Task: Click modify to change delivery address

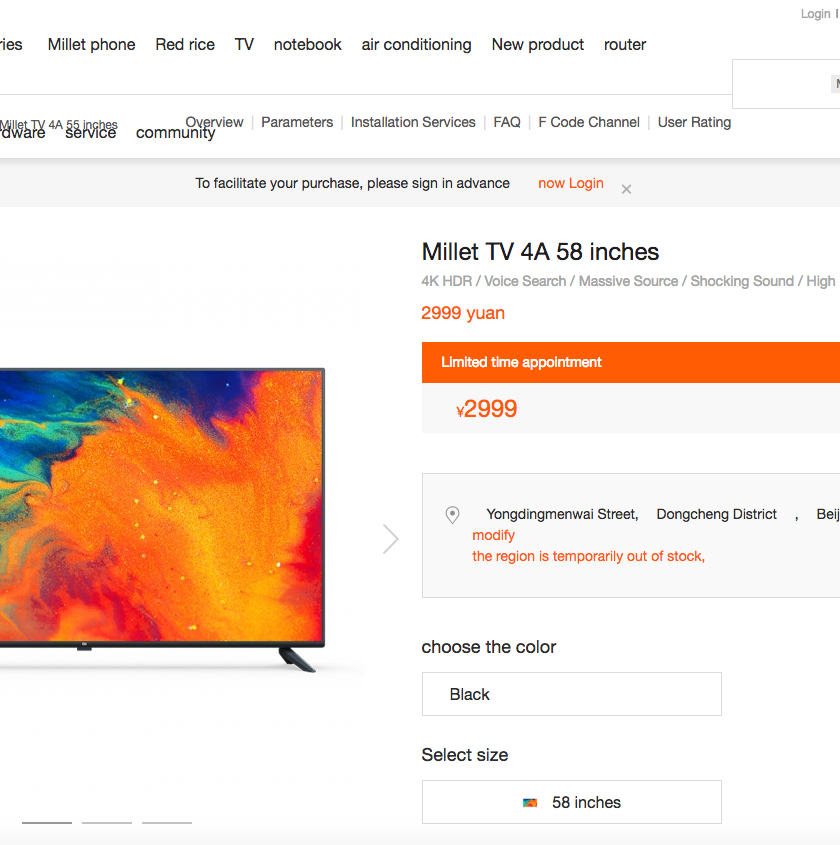Action: click(494, 535)
